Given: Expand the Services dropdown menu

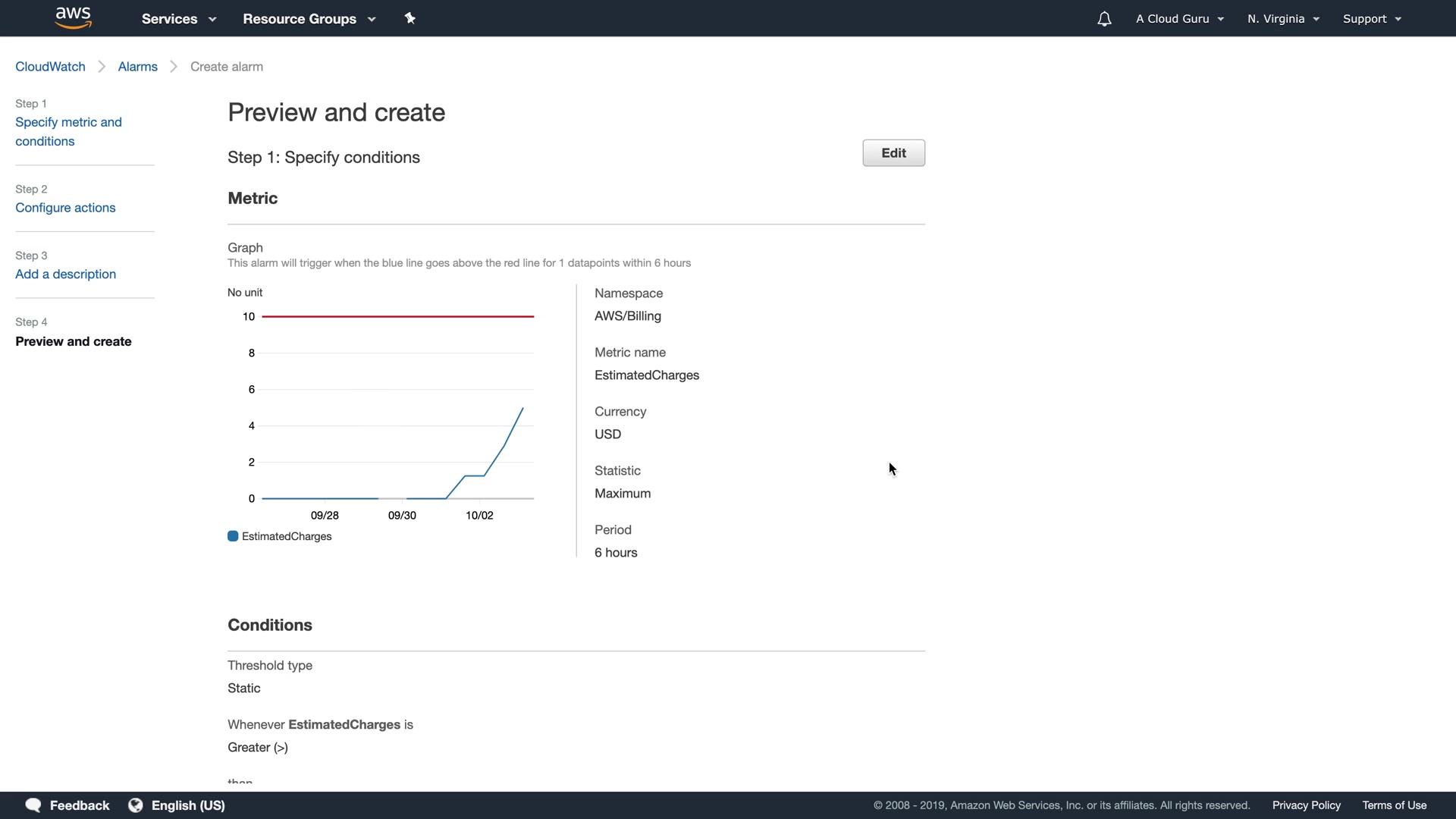Looking at the screenshot, I should pos(179,19).
